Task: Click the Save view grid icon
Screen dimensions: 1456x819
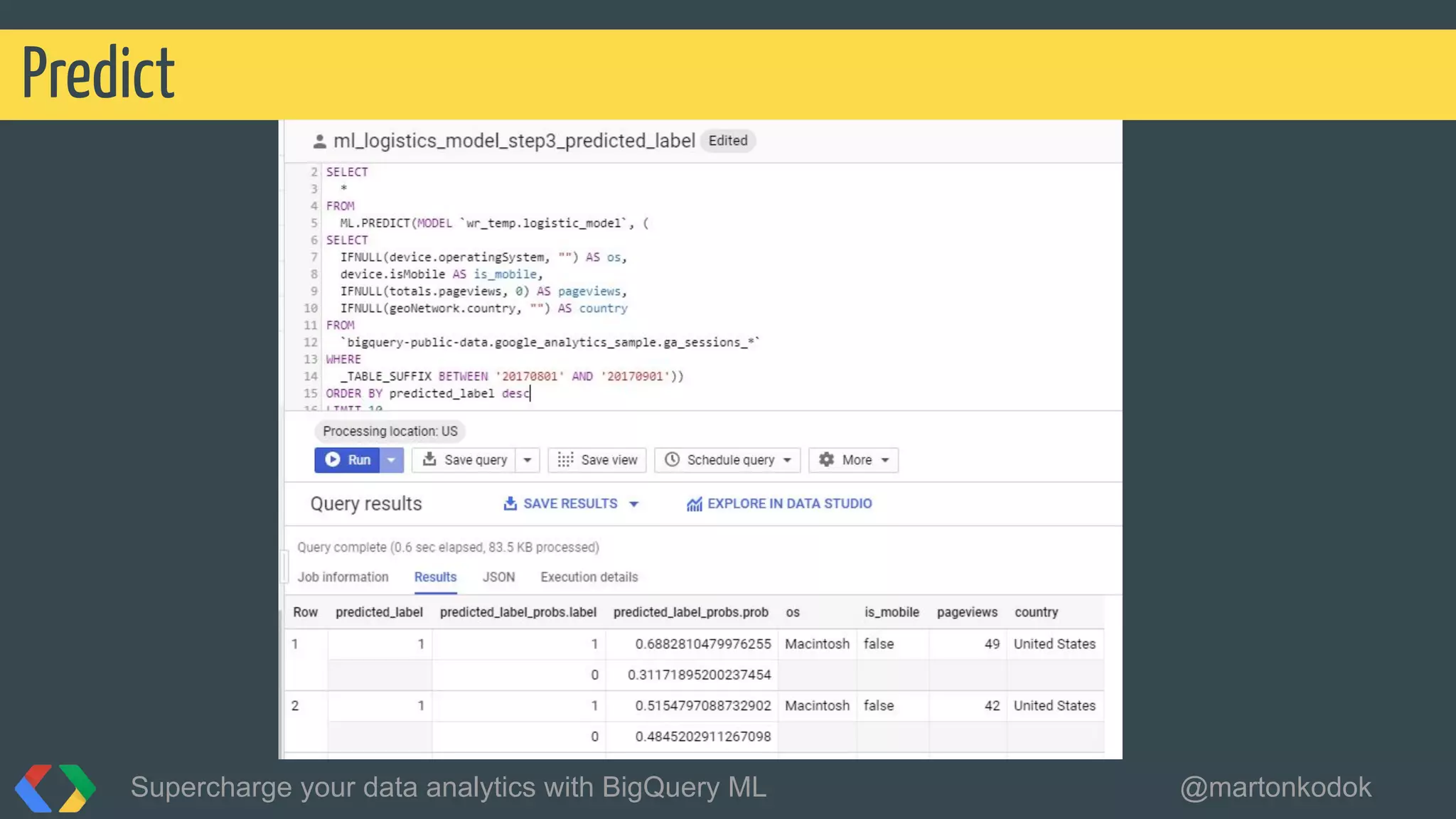Action: (x=565, y=460)
